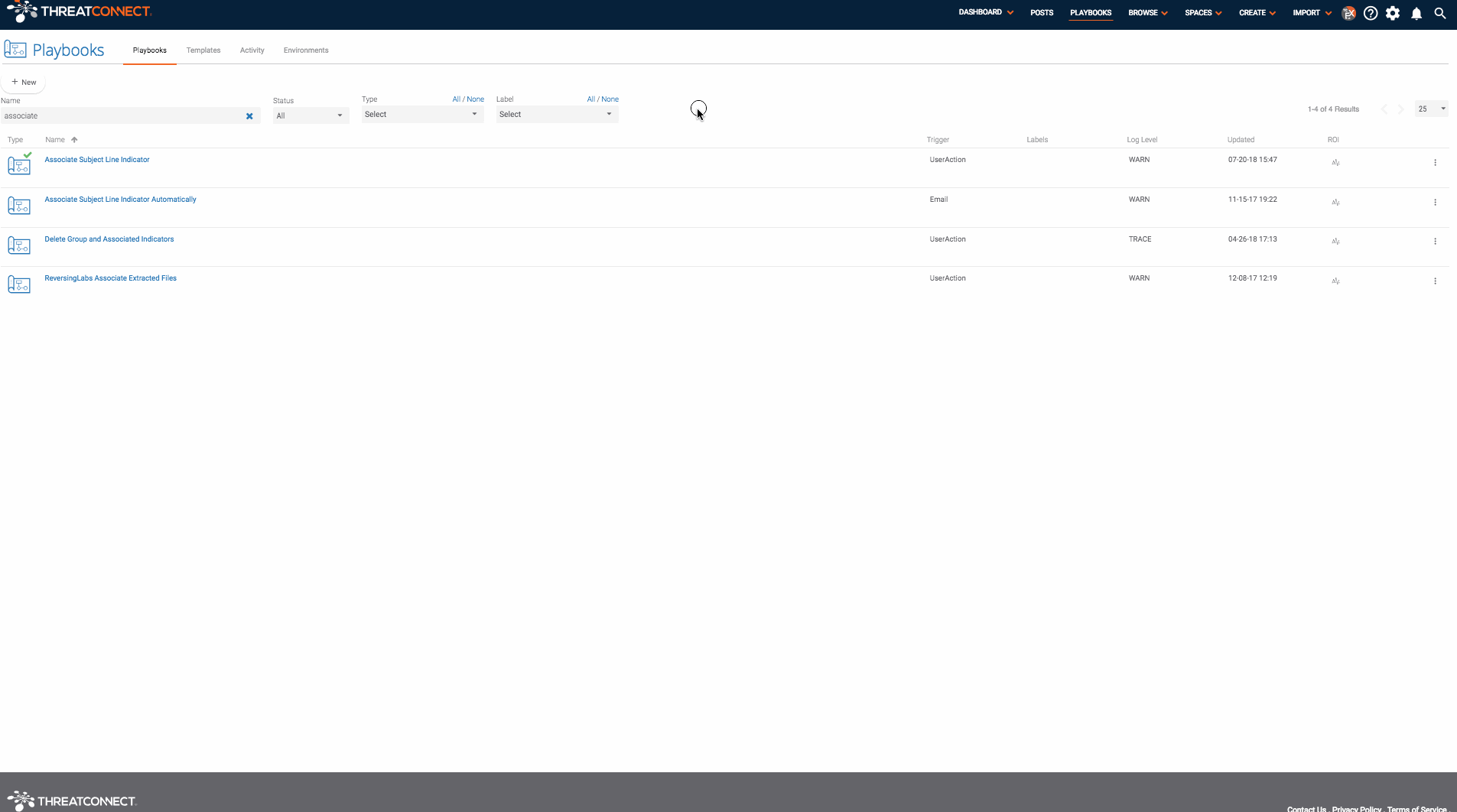The width and height of the screenshot is (1457, 812).
Task: Open the page size dropdown showing 25
Action: [1431, 109]
